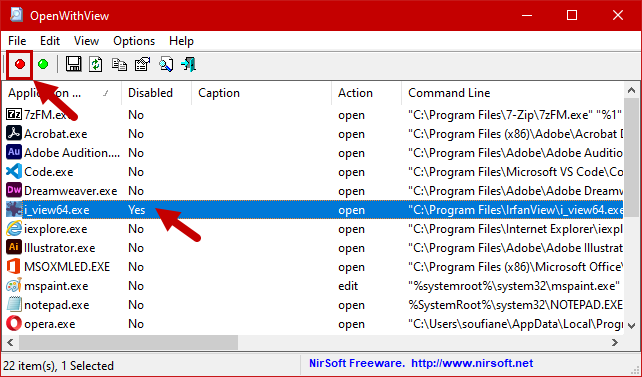The width and height of the screenshot is (642, 377).
Task: Select the opera.exe file name
Action: [50, 324]
